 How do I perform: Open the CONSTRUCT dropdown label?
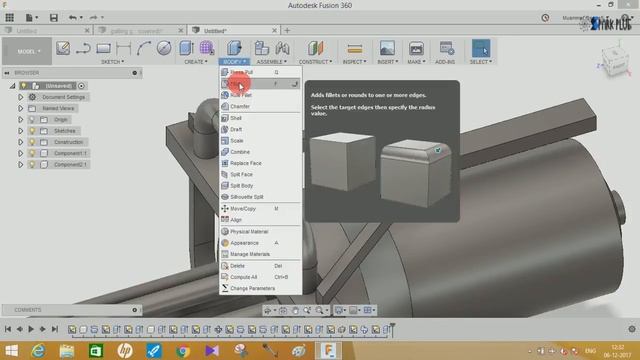tap(316, 62)
